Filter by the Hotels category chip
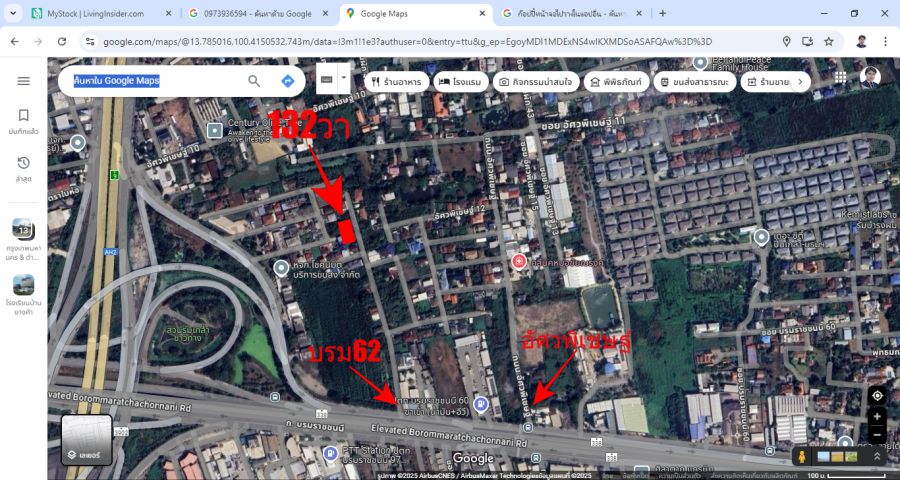Image resolution: width=900 pixels, height=480 pixels. [x=459, y=81]
